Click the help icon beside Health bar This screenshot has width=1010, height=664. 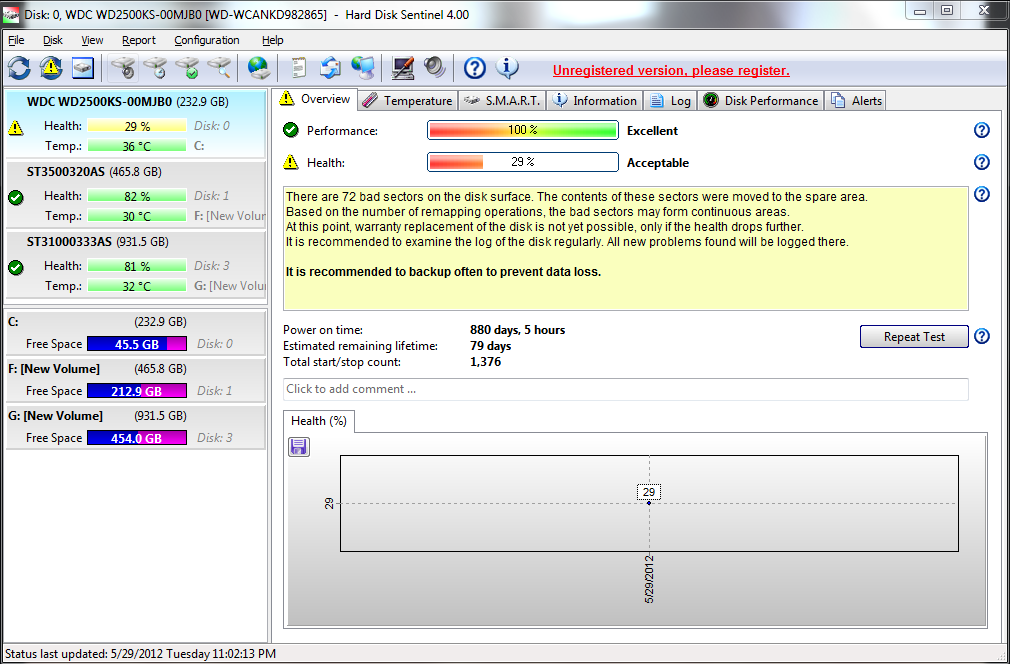pos(981,162)
